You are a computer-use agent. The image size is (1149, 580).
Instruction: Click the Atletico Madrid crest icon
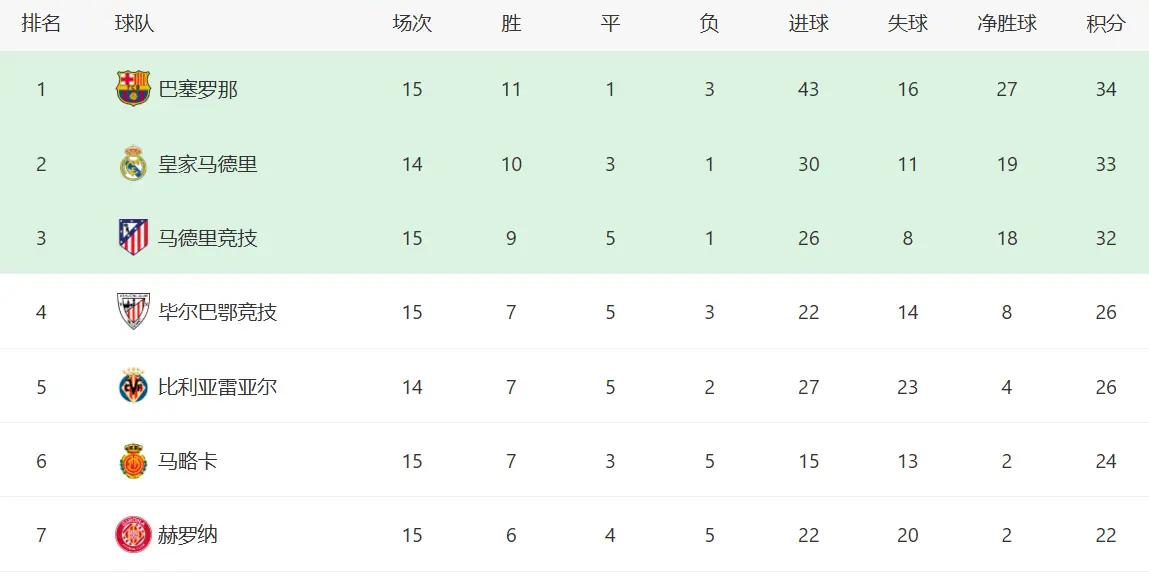[x=133, y=237]
